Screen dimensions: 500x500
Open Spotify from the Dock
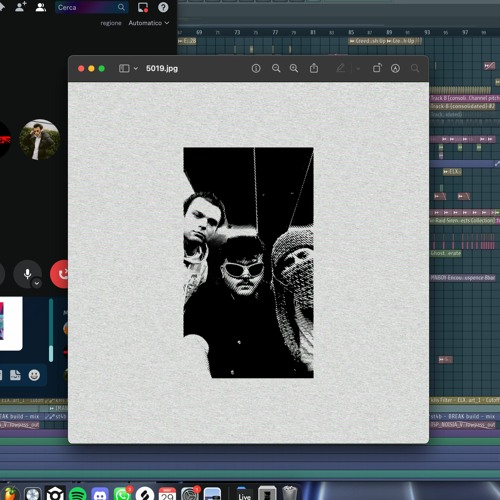(x=78, y=494)
